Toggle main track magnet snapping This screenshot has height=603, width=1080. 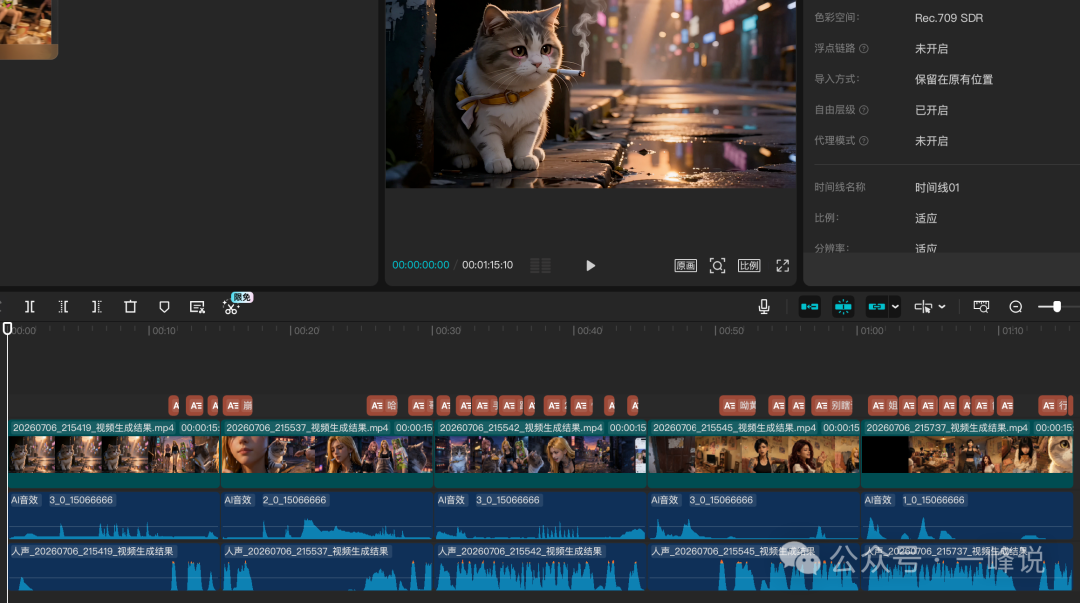(x=809, y=307)
